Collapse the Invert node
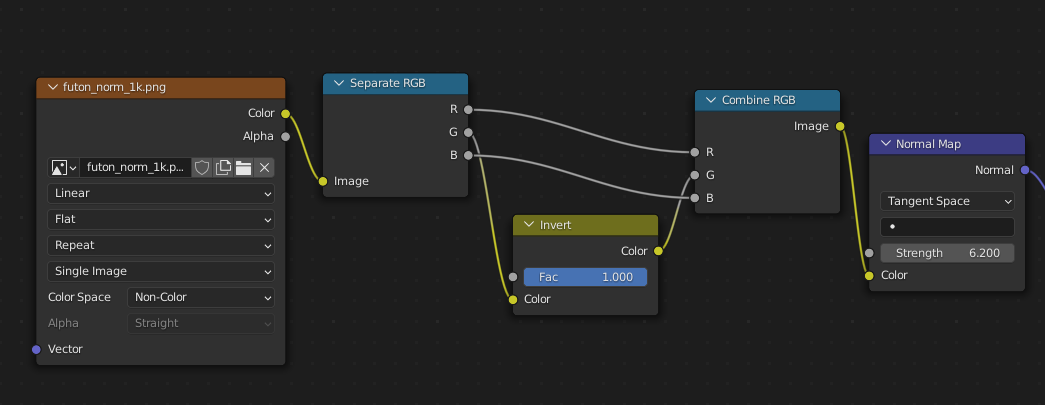 point(528,225)
